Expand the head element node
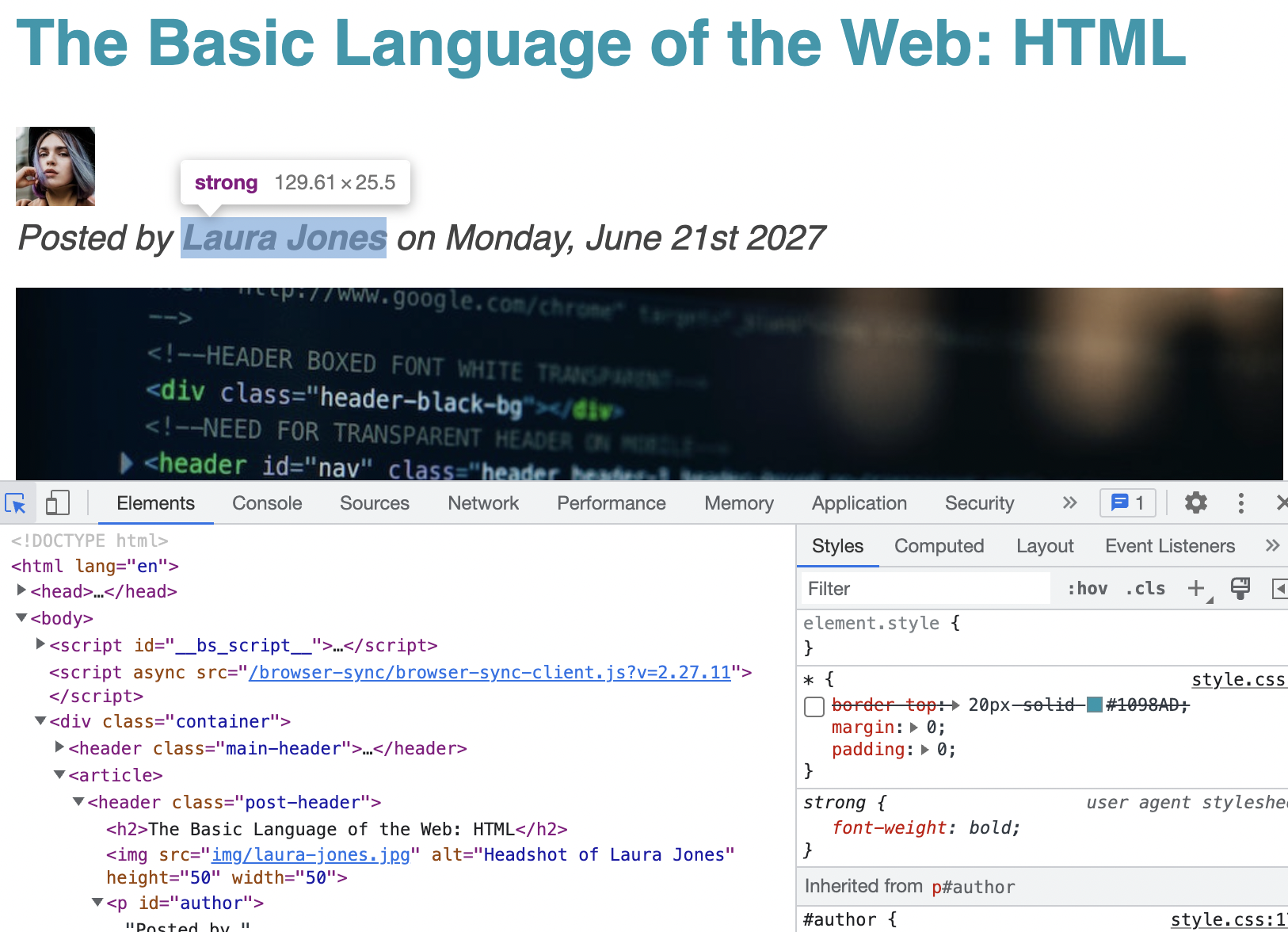 [x=21, y=590]
